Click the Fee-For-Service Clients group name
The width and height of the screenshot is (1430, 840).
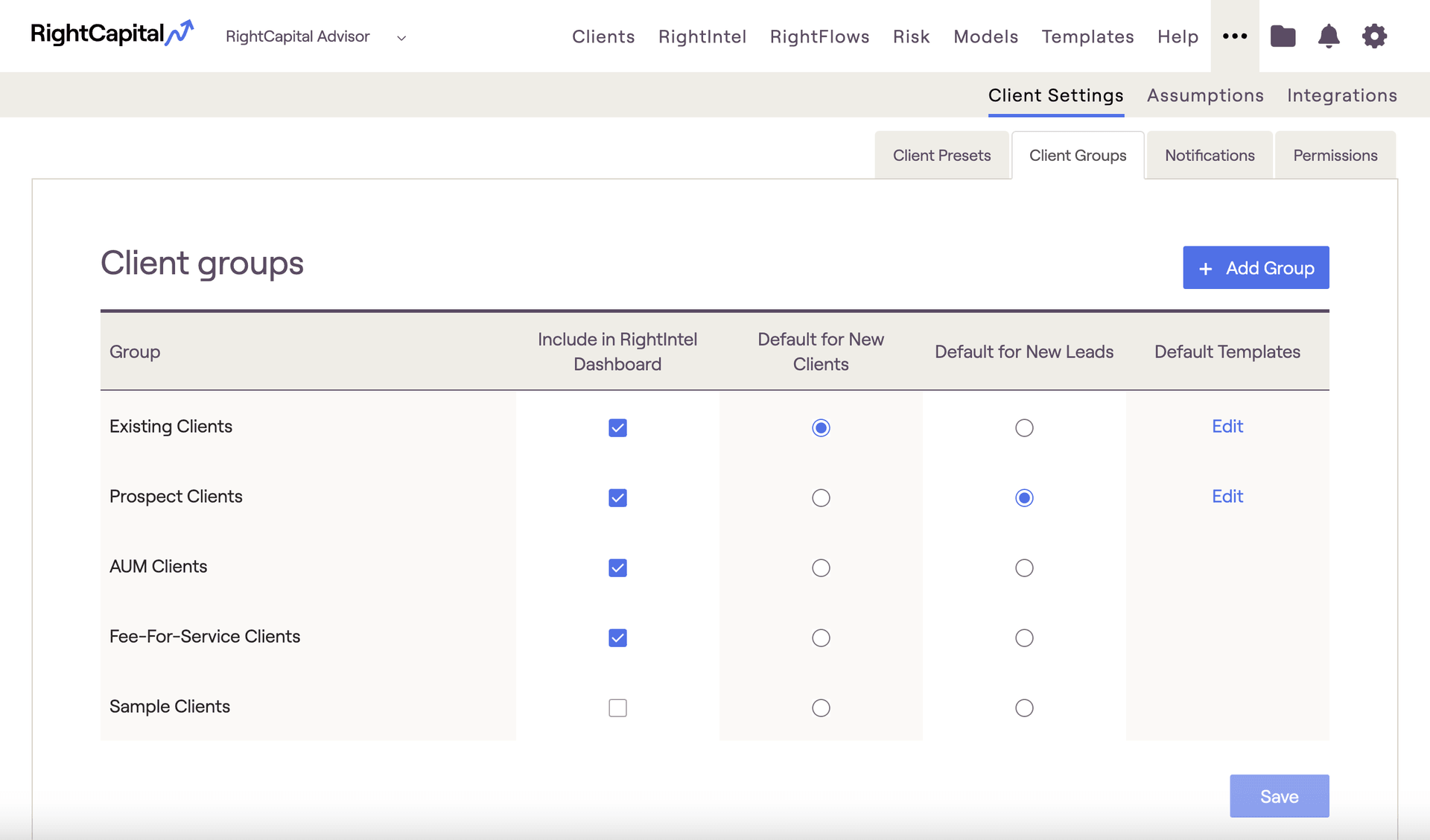[x=205, y=636]
